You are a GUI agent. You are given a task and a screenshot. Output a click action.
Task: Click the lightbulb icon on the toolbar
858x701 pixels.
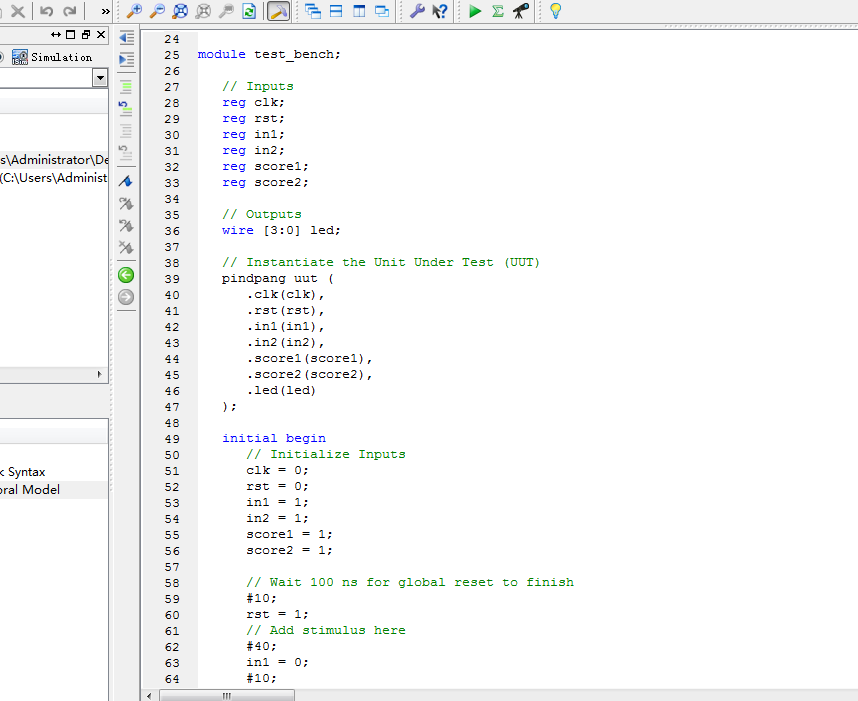(x=556, y=11)
